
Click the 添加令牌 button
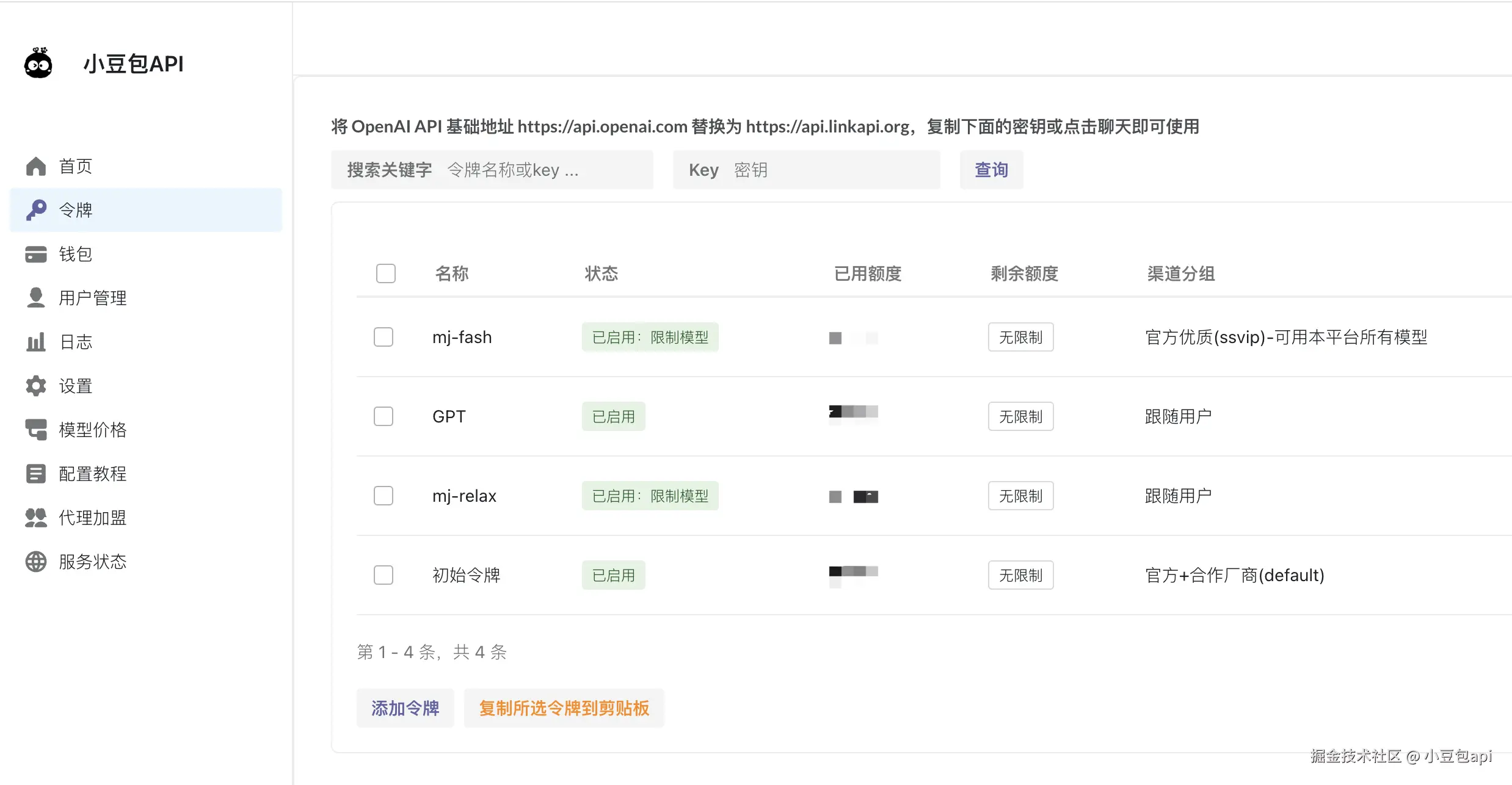405,708
